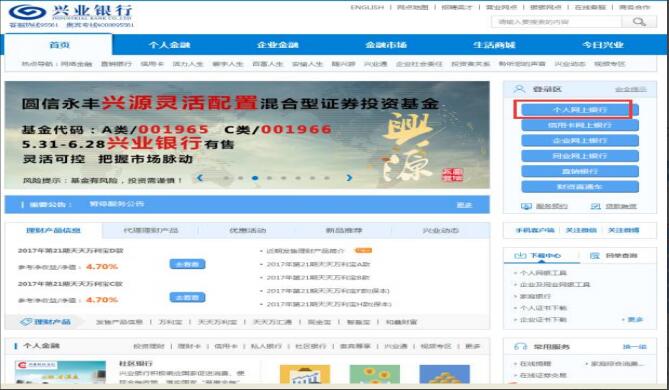The image size is (669, 390).
Task: Open the 首页 navigation tab
Action: tap(59, 45)
